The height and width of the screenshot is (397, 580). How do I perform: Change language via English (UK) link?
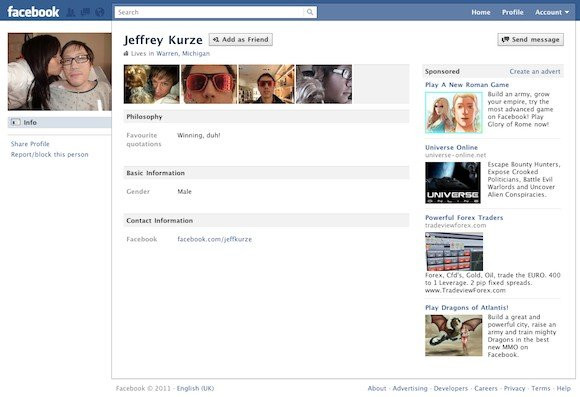[x=195, y=388]
